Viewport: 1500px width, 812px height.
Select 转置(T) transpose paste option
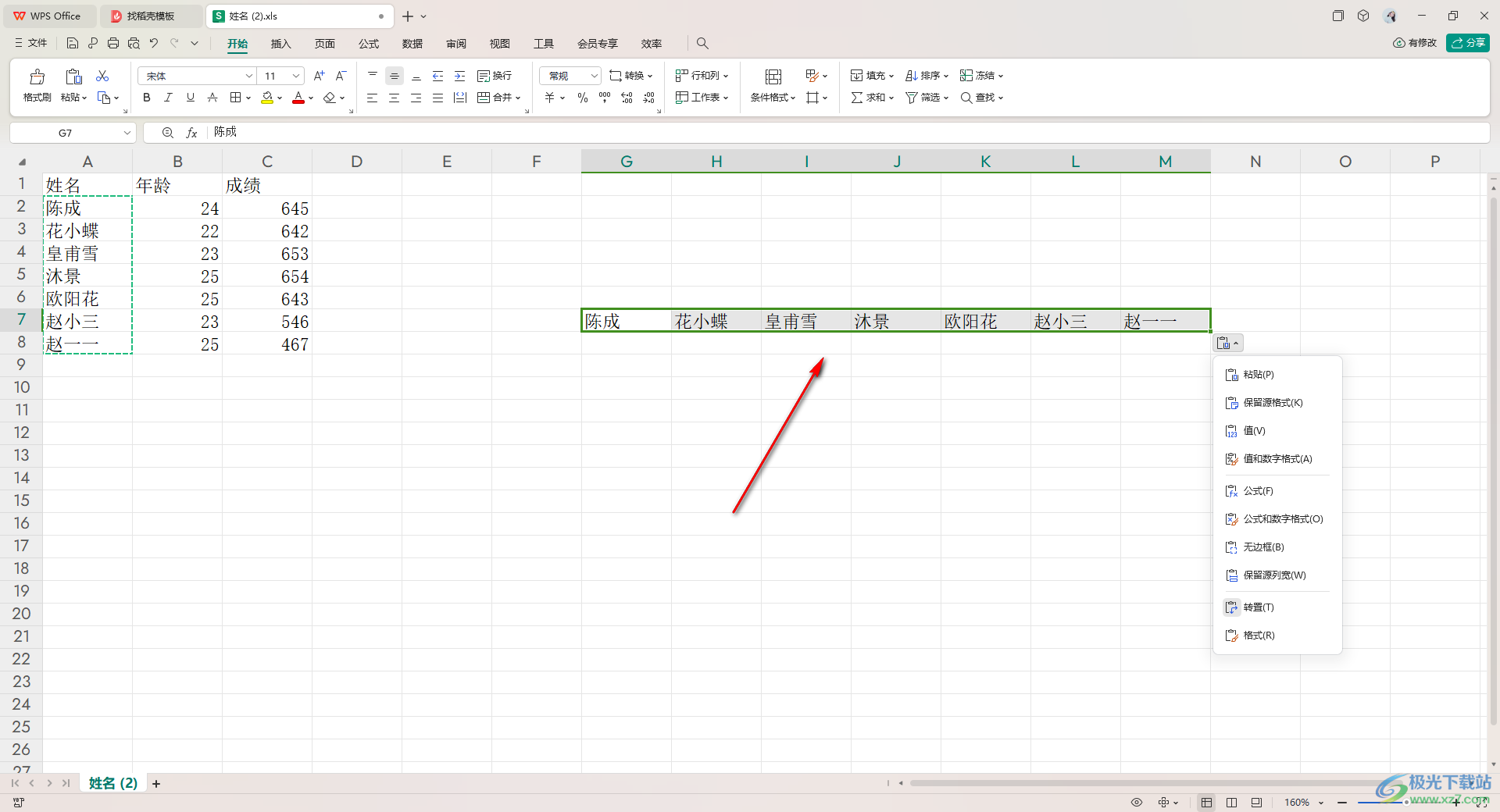1277,607
